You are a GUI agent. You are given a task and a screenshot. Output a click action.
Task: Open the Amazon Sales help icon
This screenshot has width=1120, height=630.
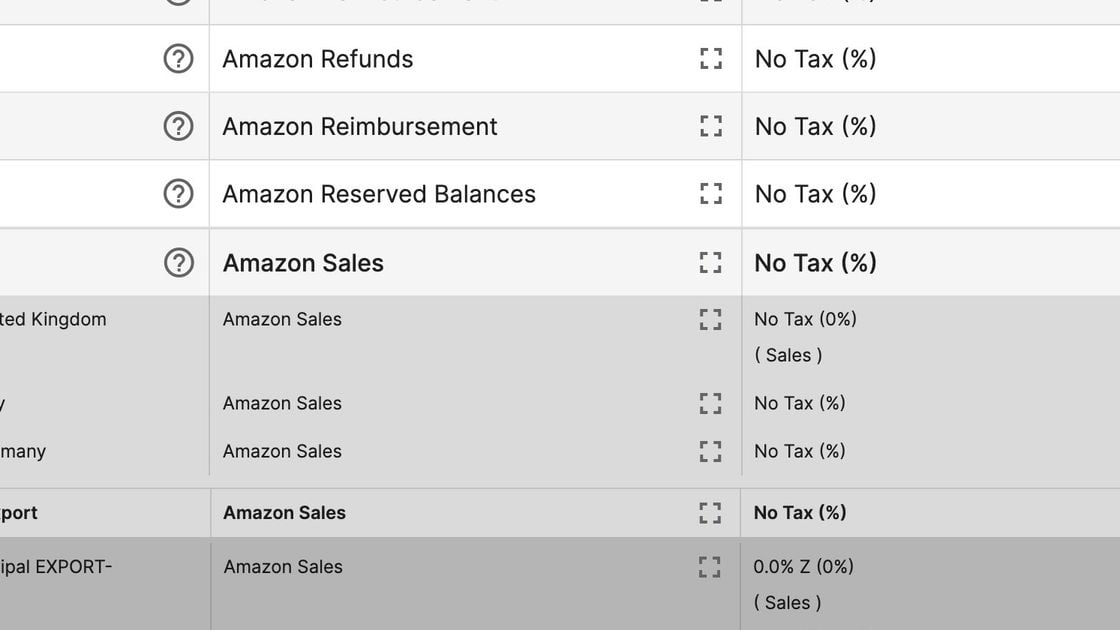(x=179, y=263)
